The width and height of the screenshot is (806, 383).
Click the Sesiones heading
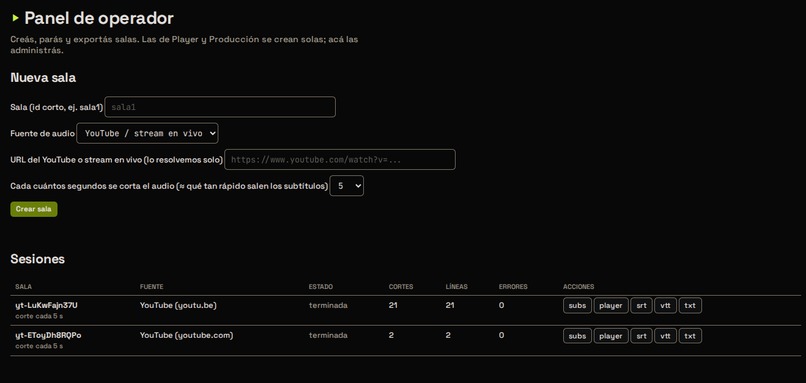(38, 259)
